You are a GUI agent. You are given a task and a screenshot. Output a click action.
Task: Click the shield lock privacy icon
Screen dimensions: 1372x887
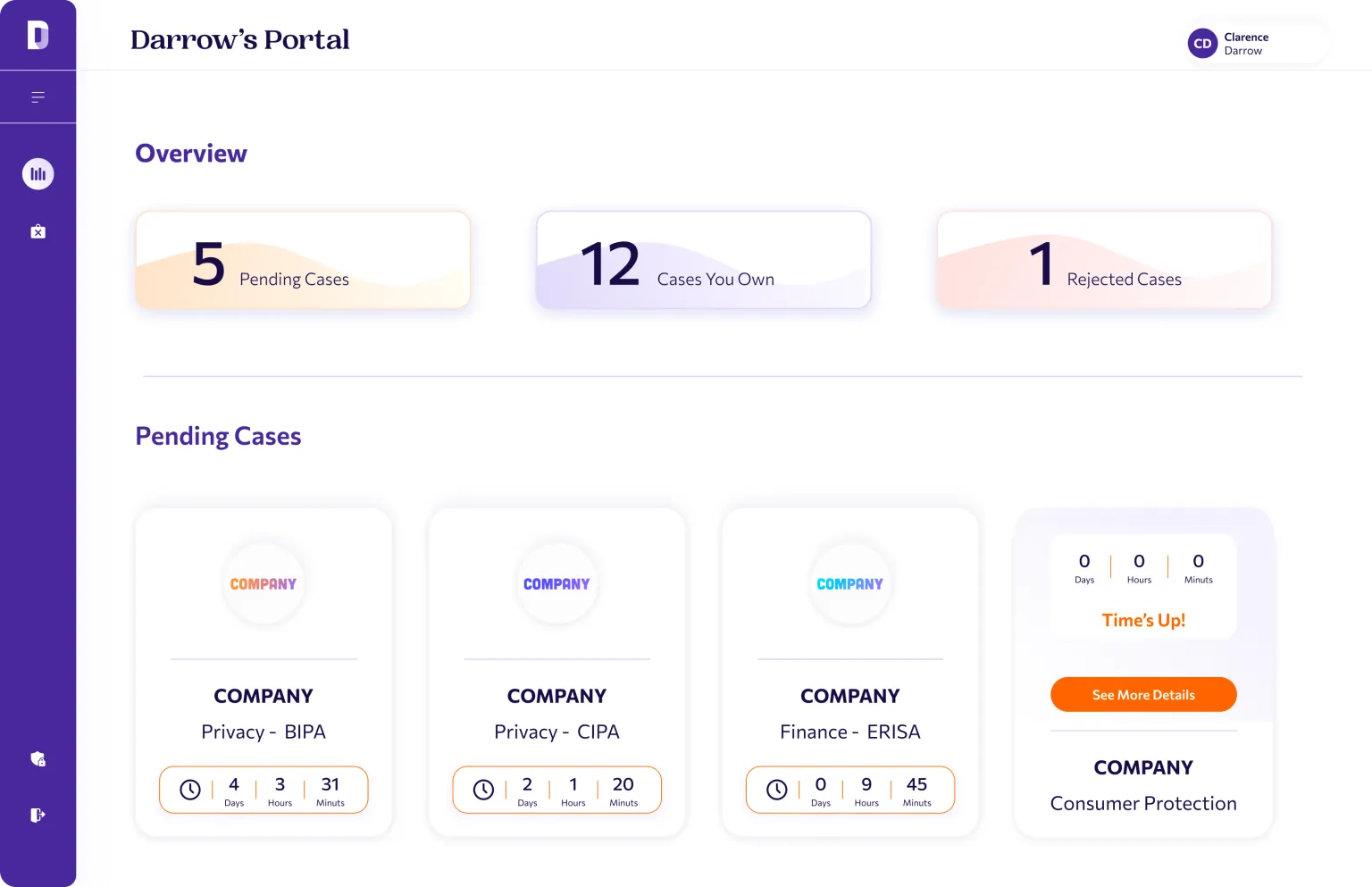click(x=38, y=759)
